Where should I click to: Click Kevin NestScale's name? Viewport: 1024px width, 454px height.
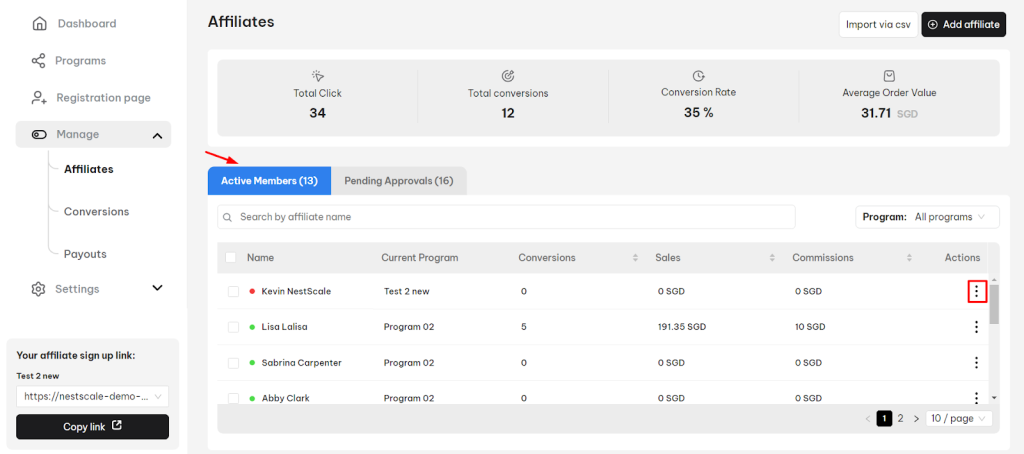pyautogui.click(x=296, y=291)
